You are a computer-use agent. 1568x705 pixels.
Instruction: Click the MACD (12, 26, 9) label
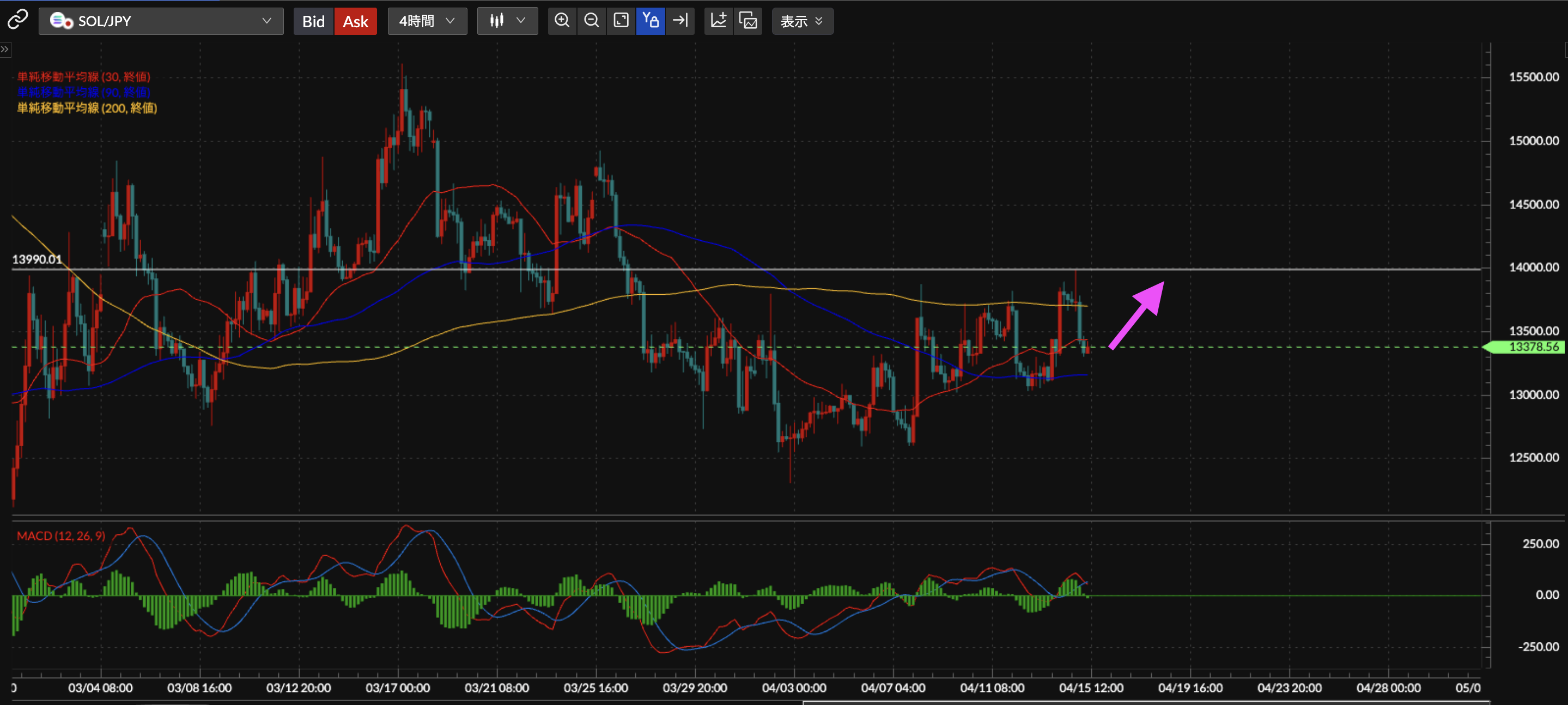61,536
